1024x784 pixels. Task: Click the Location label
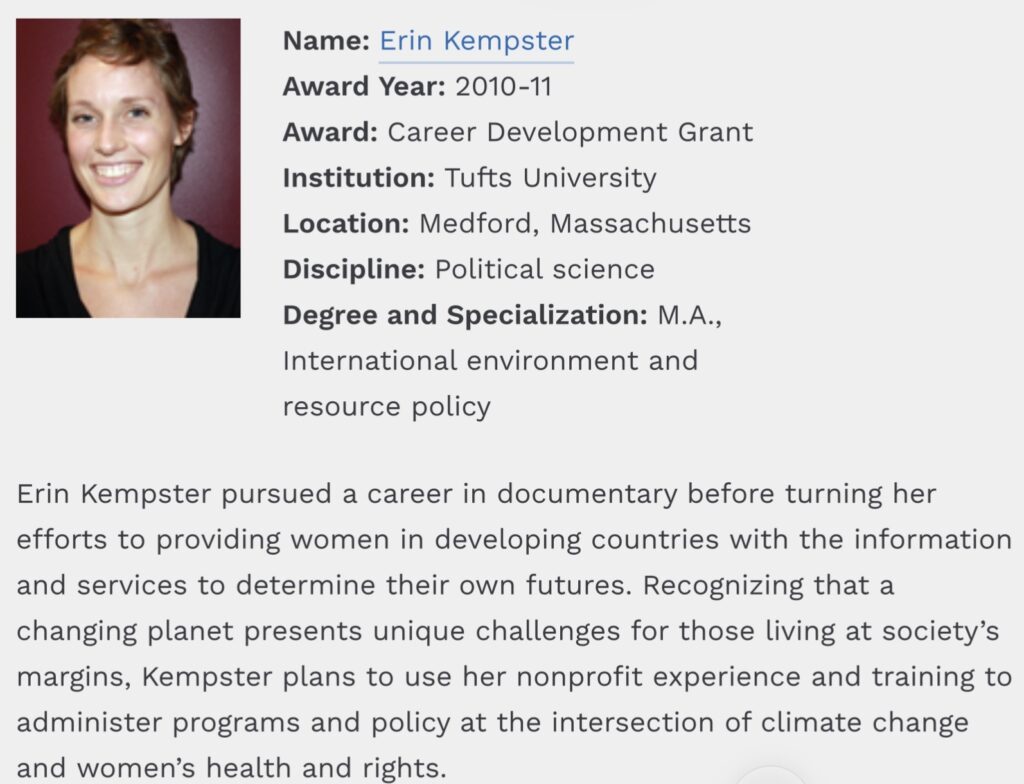[x=346, y=223]
